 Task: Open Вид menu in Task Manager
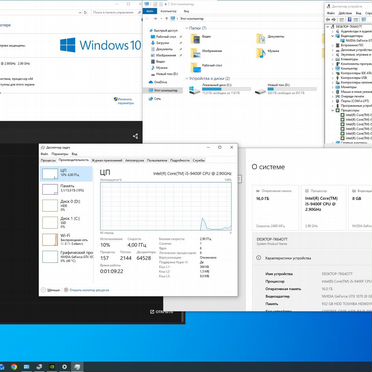pos(74,154)
